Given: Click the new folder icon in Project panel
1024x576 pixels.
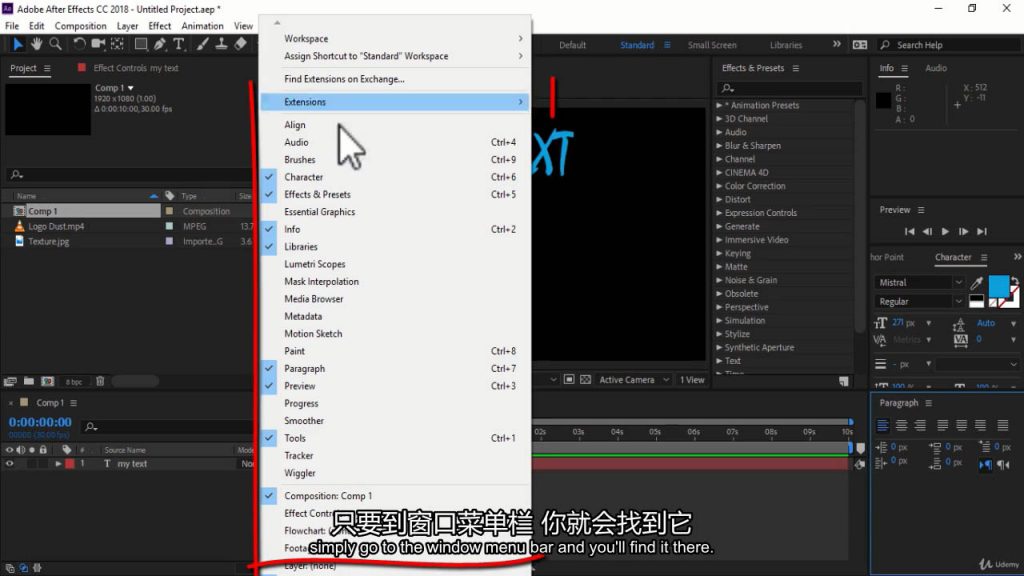Looking at the screenshot, I should (29, 381).
